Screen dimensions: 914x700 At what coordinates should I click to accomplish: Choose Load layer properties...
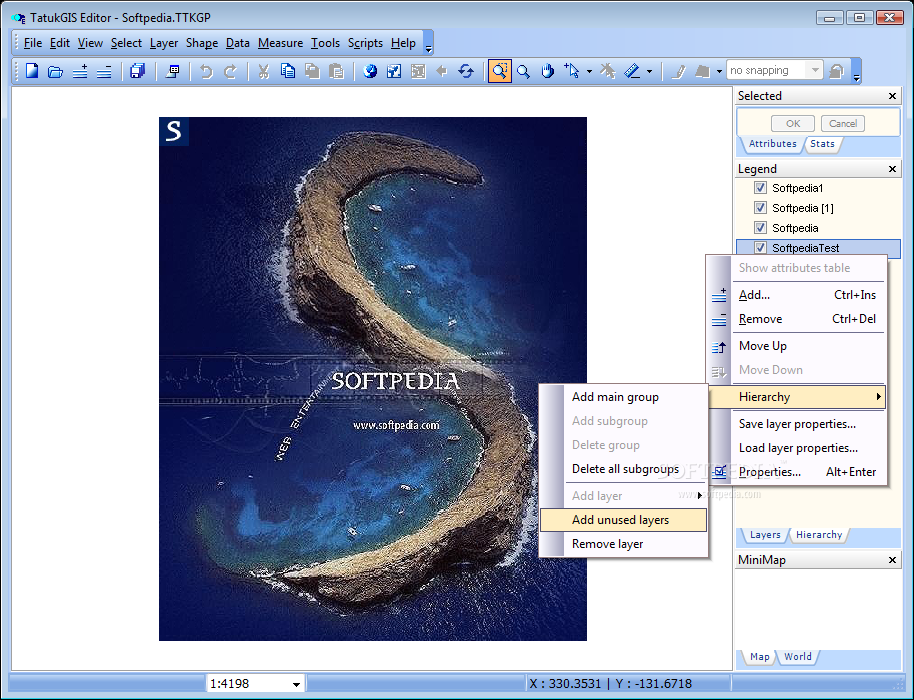797,448
